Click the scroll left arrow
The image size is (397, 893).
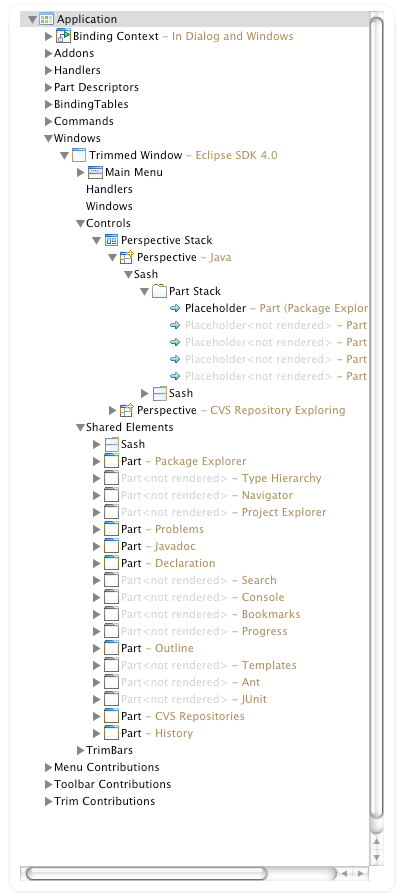pos(345,873)
